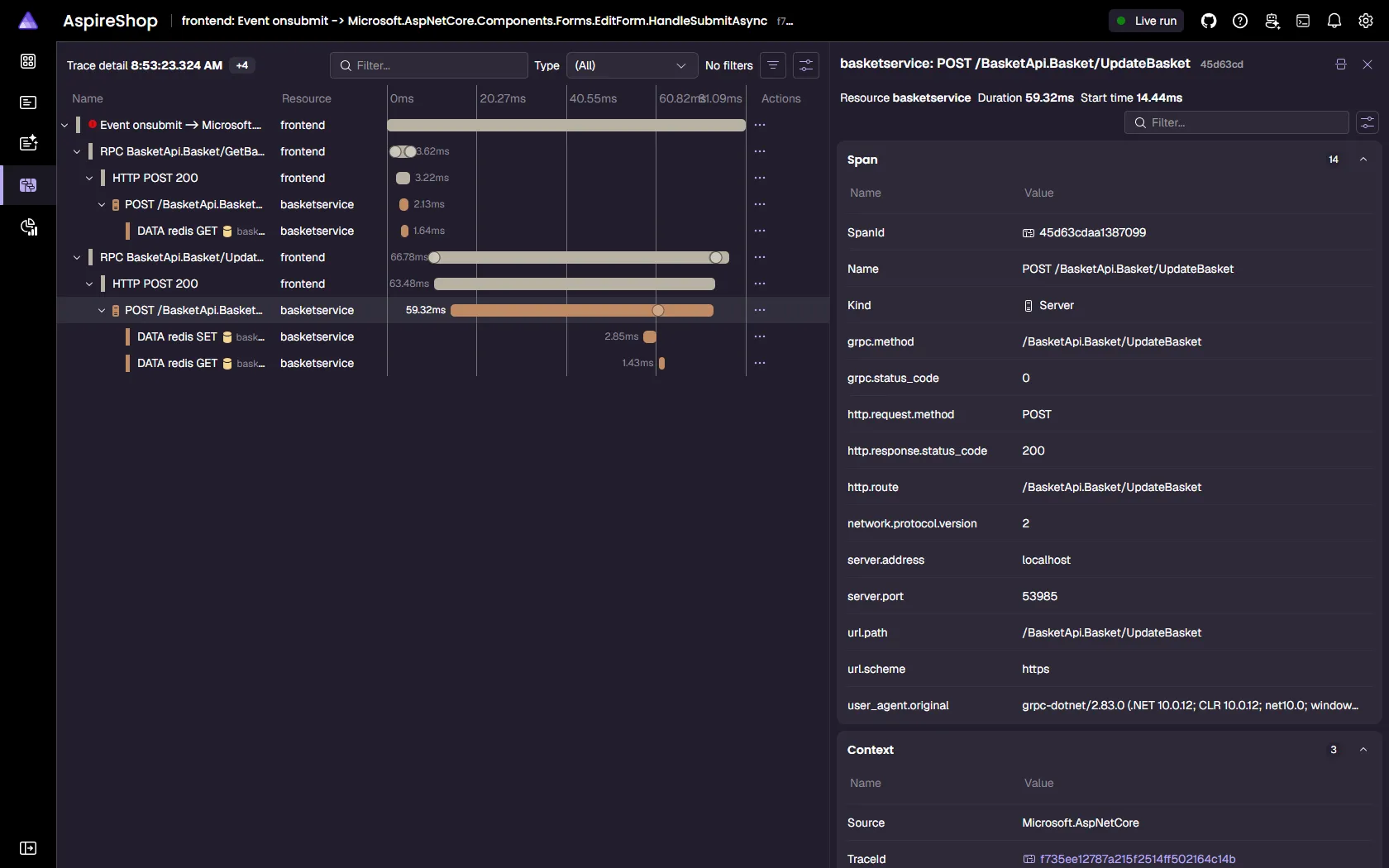The height and width of the screenshot is (868, 1389).
Task: Click the AspireShop logo icon
Action: pyautogui.click(x=28, y=21)
